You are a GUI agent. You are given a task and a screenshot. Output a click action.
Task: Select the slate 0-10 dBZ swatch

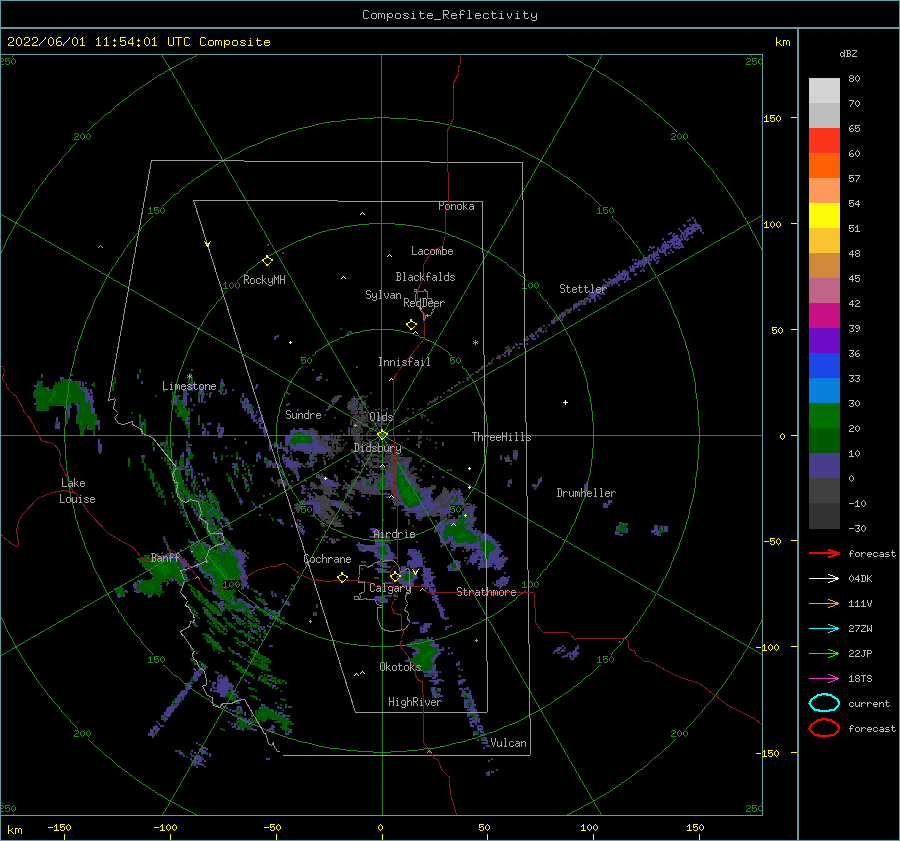tap(824, 465)
